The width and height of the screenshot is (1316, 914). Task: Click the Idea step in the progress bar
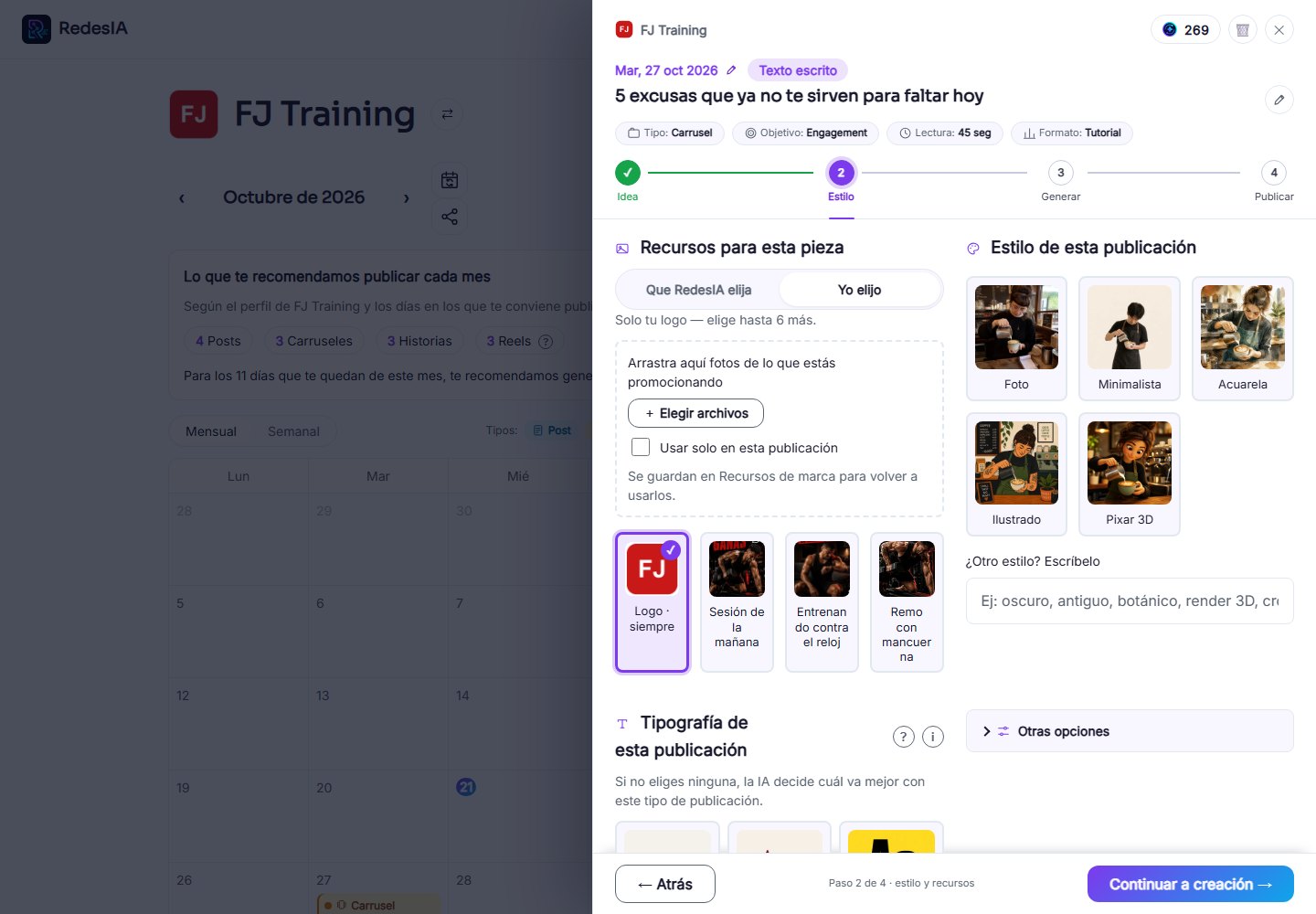(628, 181)
